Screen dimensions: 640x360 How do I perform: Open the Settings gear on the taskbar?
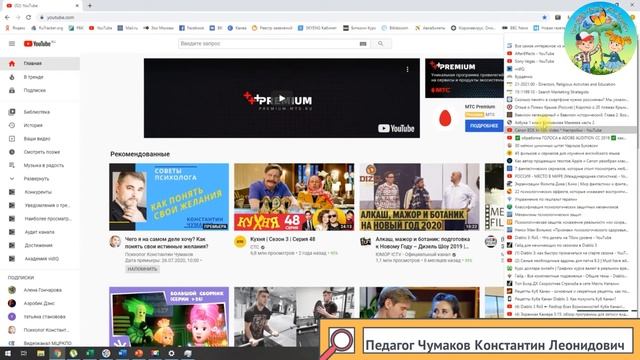coord(171,353)
